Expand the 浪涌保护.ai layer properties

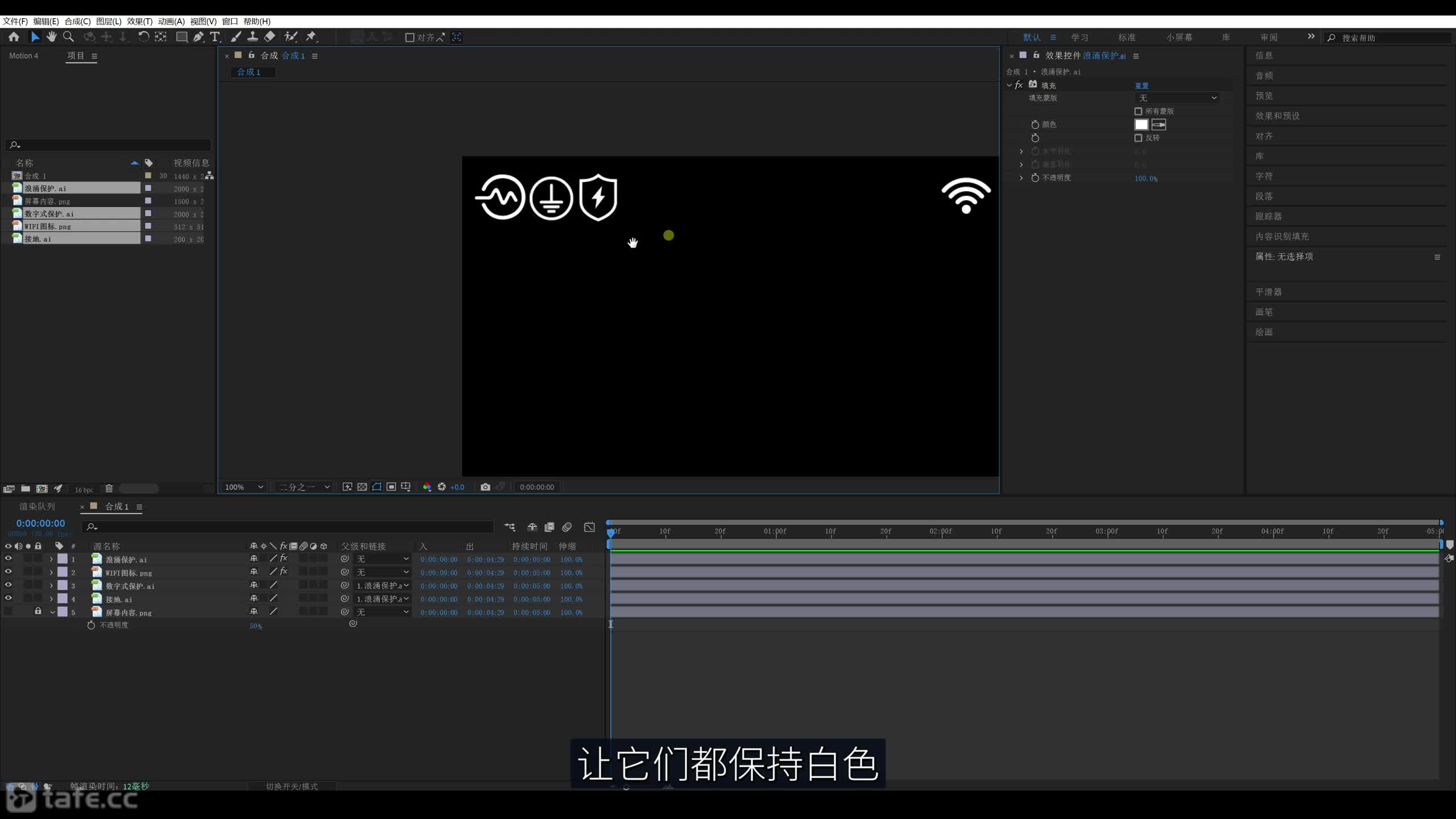coord(51,559)
